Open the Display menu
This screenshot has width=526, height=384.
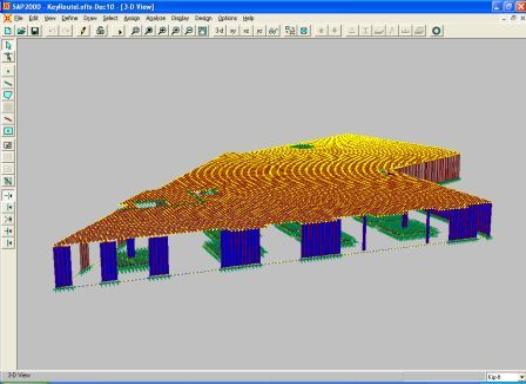click(180, 18)
